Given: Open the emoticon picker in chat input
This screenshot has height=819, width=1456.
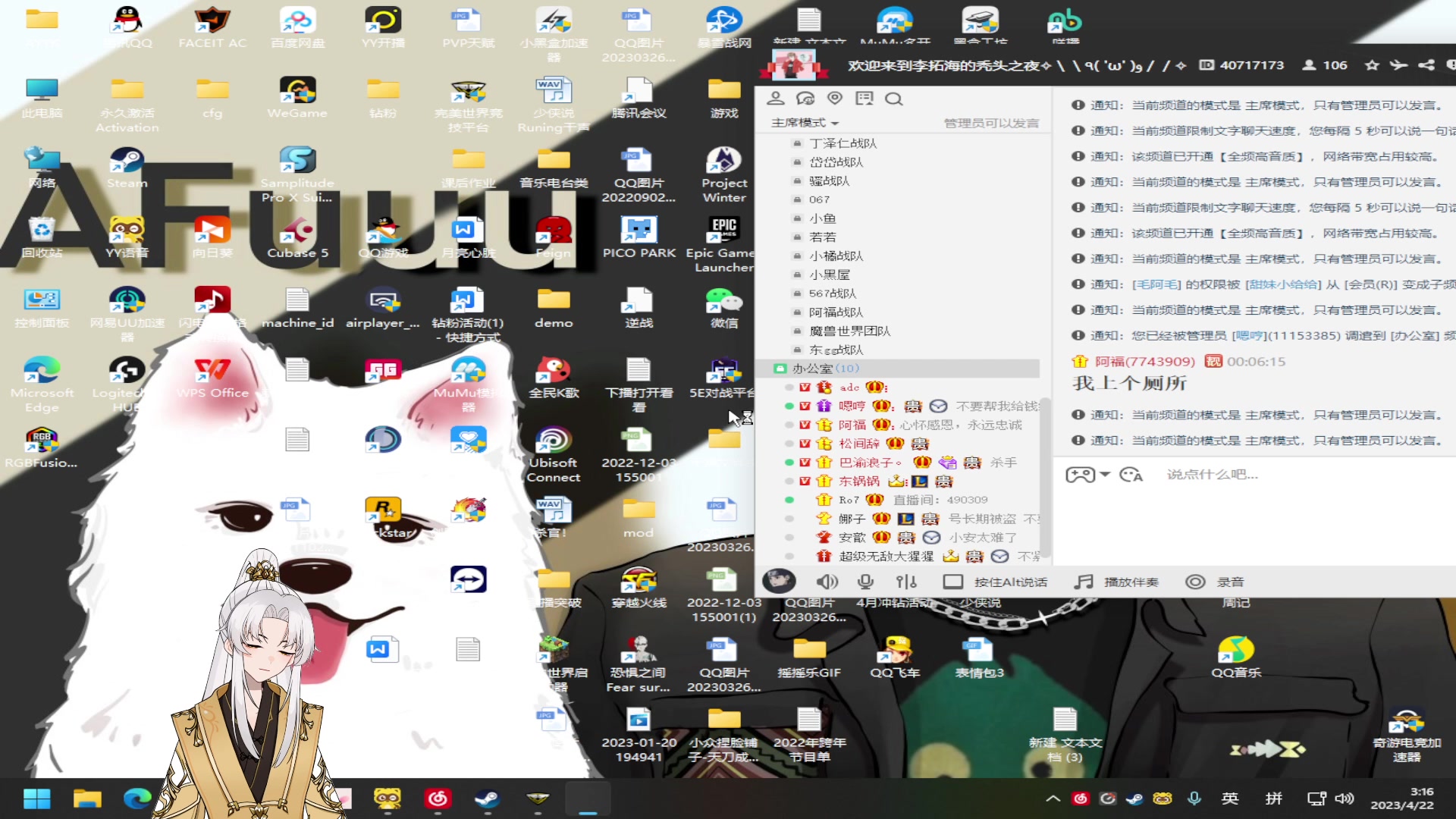Looking at the screenshot, I should [x=1131, y=475].
